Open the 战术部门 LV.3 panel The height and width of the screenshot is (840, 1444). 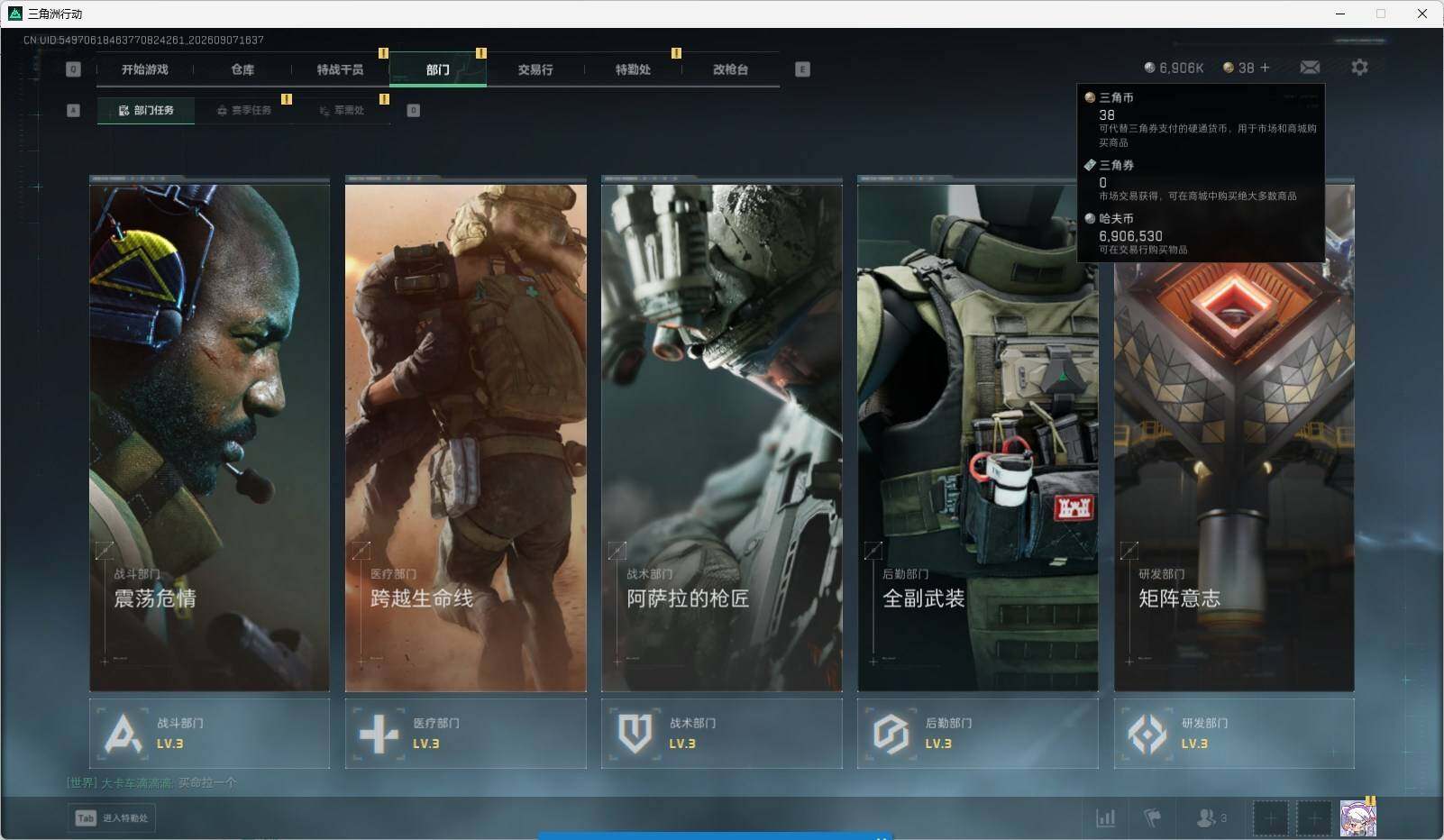pos(721,734)
